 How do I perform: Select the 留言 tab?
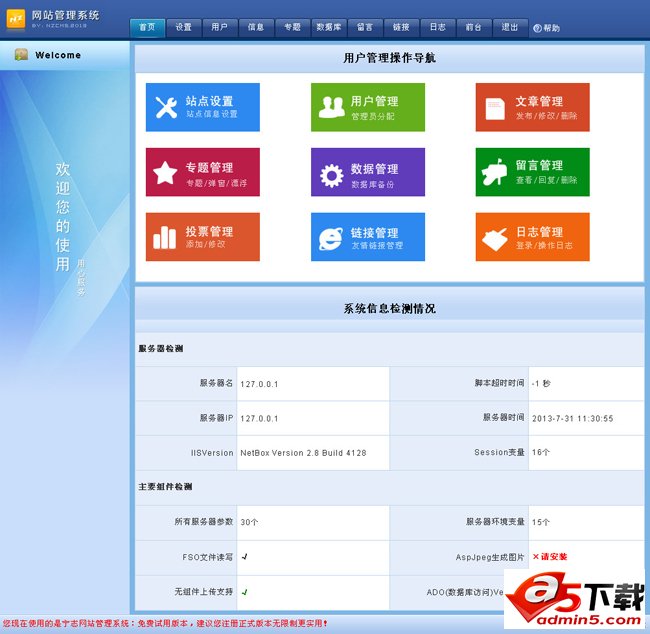365,27
